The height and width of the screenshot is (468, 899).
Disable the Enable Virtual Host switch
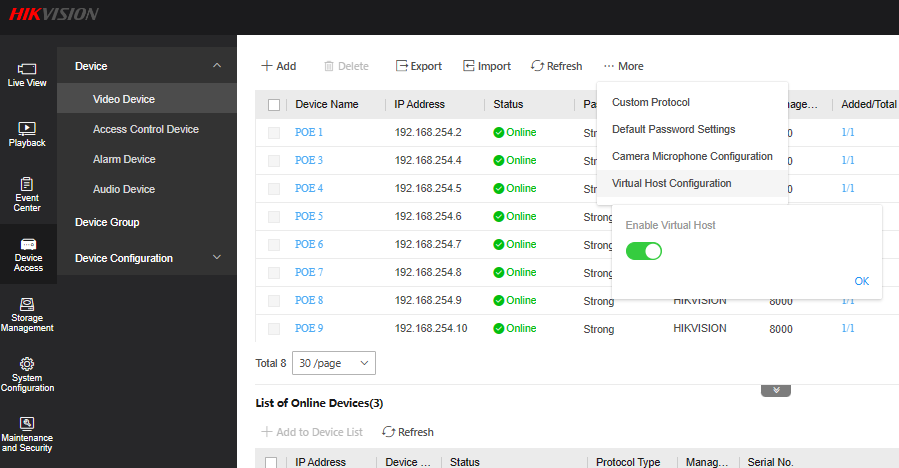[644, 250]
